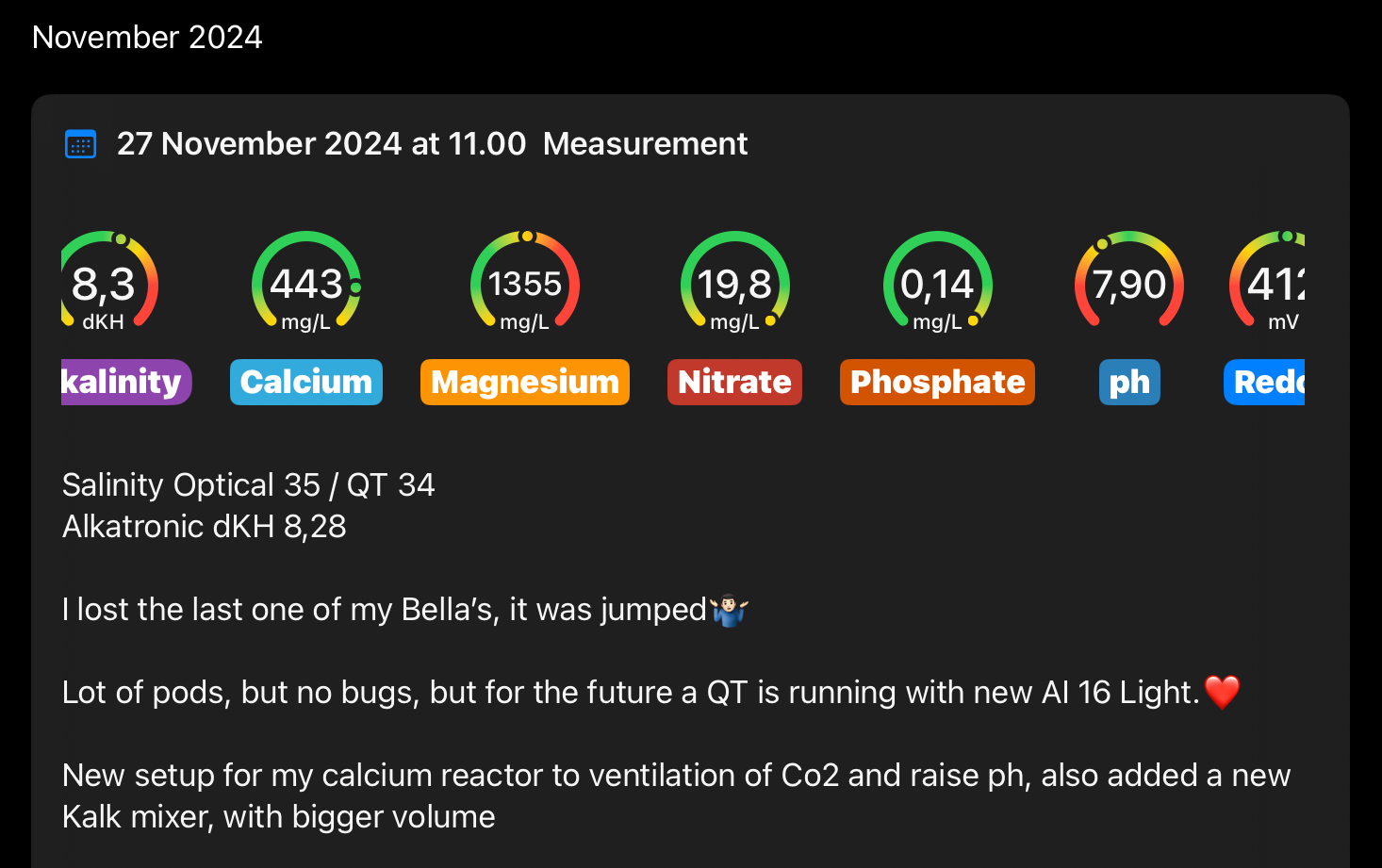Tap the purple Alkalinity label
Image resolution: width=1382 pixels, height=868 pixels.
pos(123,383)
